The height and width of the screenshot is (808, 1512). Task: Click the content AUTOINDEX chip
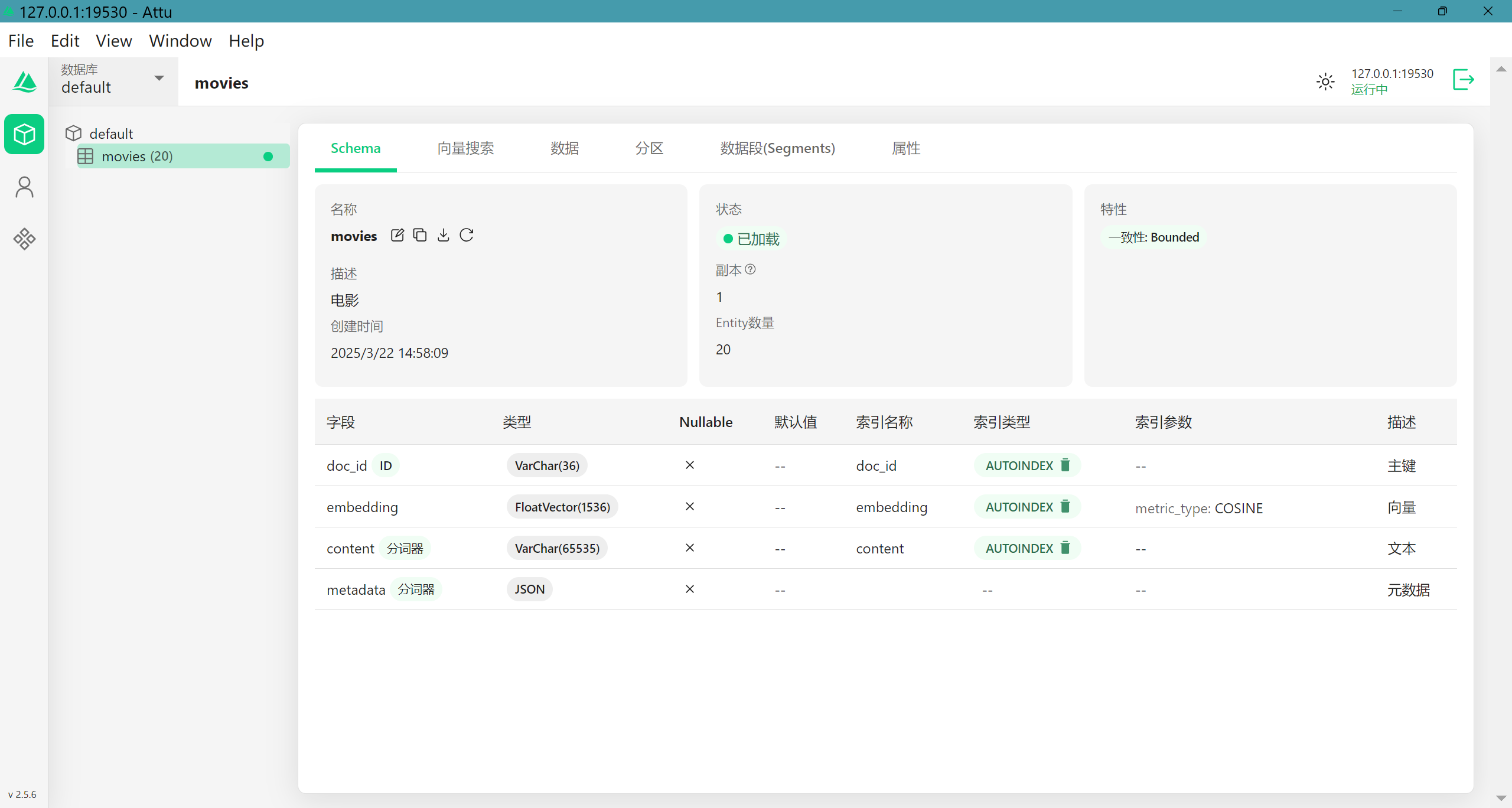(x=1019, y=548)
